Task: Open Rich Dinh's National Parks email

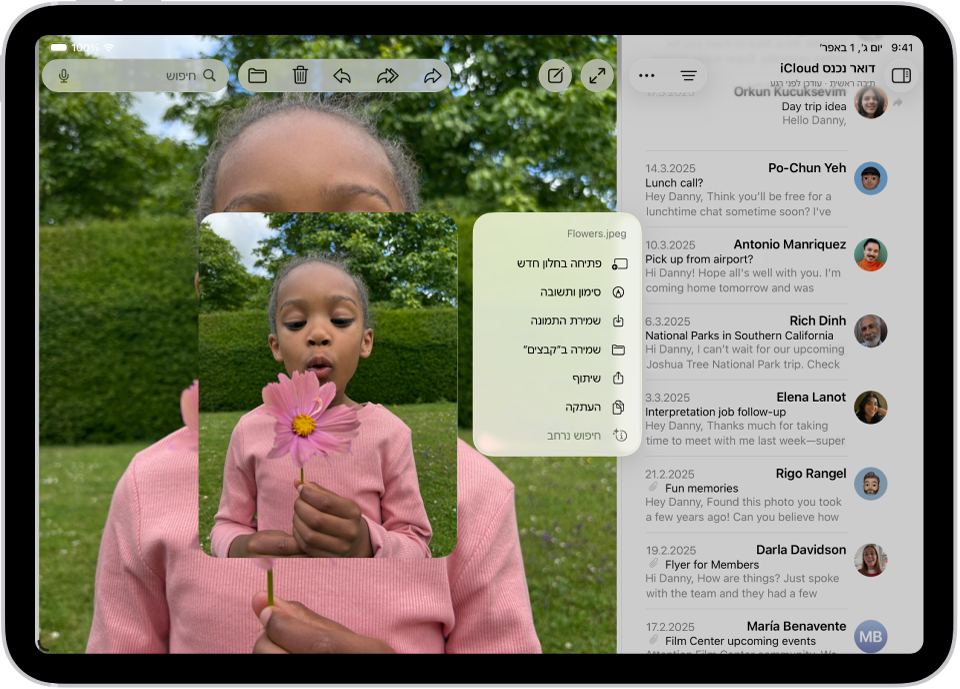Action: coord(745,342)
